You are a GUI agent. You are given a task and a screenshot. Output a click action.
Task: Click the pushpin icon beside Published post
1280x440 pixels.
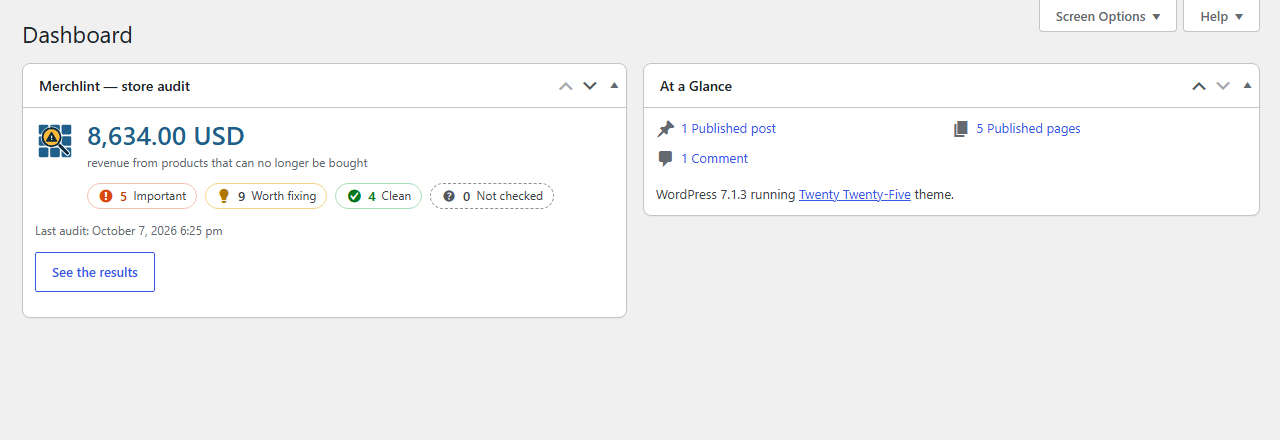click(x=666, y=129)
